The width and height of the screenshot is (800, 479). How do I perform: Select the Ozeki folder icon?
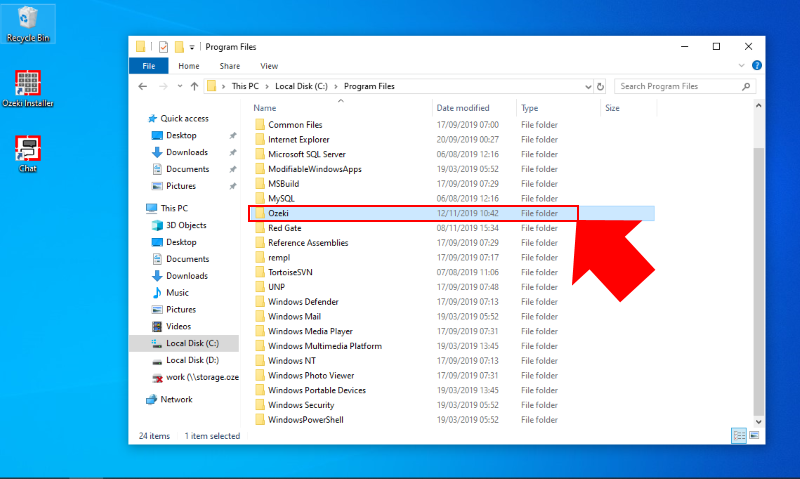(260, 213)
